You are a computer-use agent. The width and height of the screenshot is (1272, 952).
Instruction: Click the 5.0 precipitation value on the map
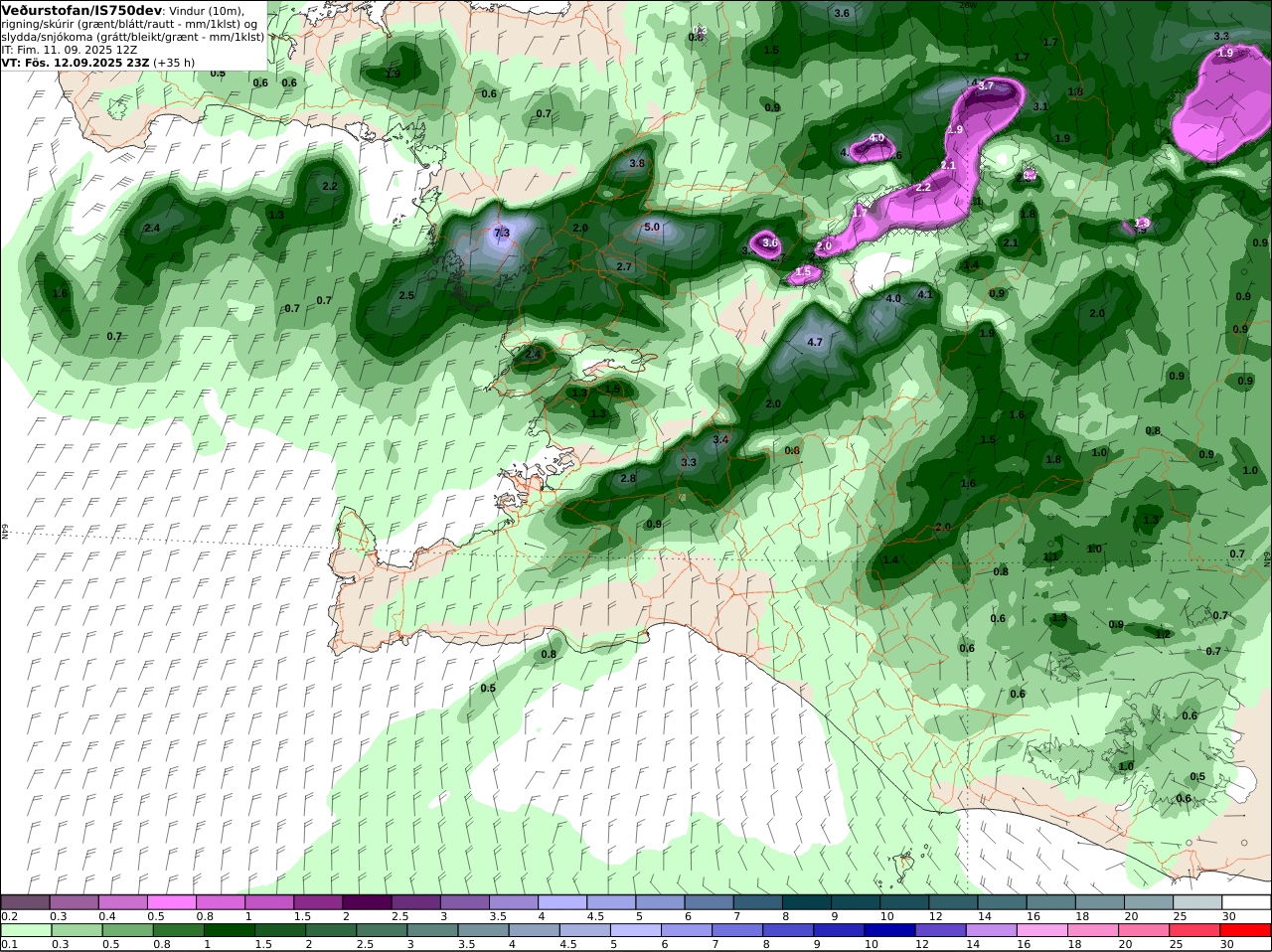652,227
